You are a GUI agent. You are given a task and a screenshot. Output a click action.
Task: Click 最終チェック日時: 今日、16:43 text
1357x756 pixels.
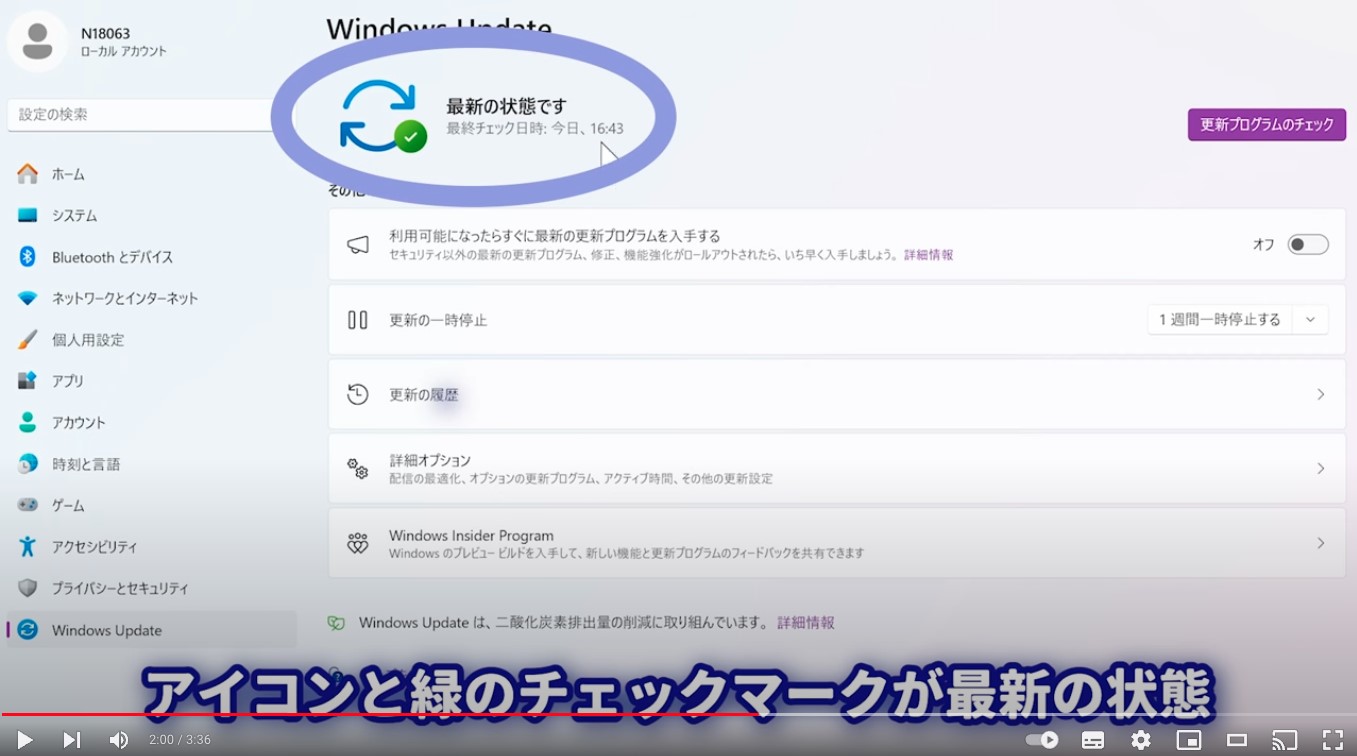535,129
